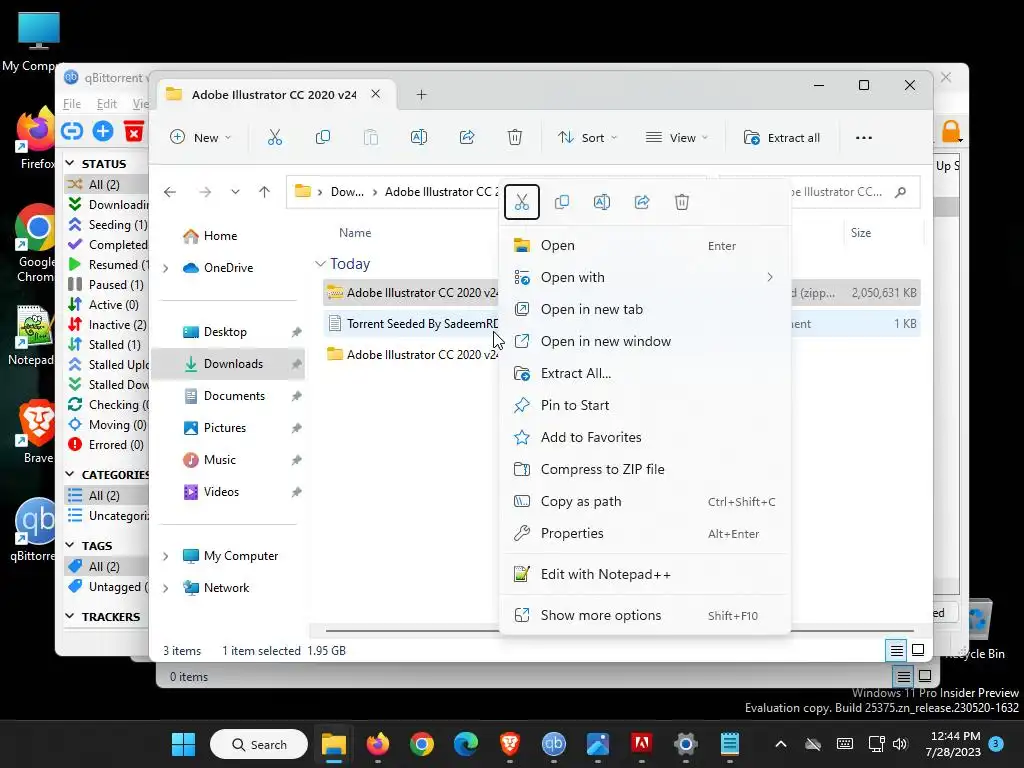Select Downloads in navigation pane
The width and height of the screenshot is (1024, 768).
[228, 364]
